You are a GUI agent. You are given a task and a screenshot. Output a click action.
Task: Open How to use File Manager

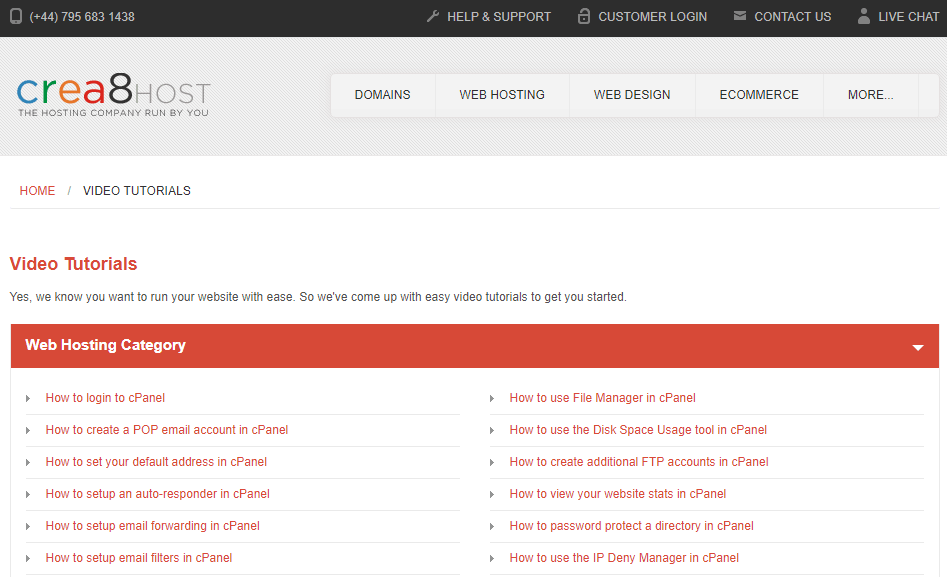tap(602, 398)
